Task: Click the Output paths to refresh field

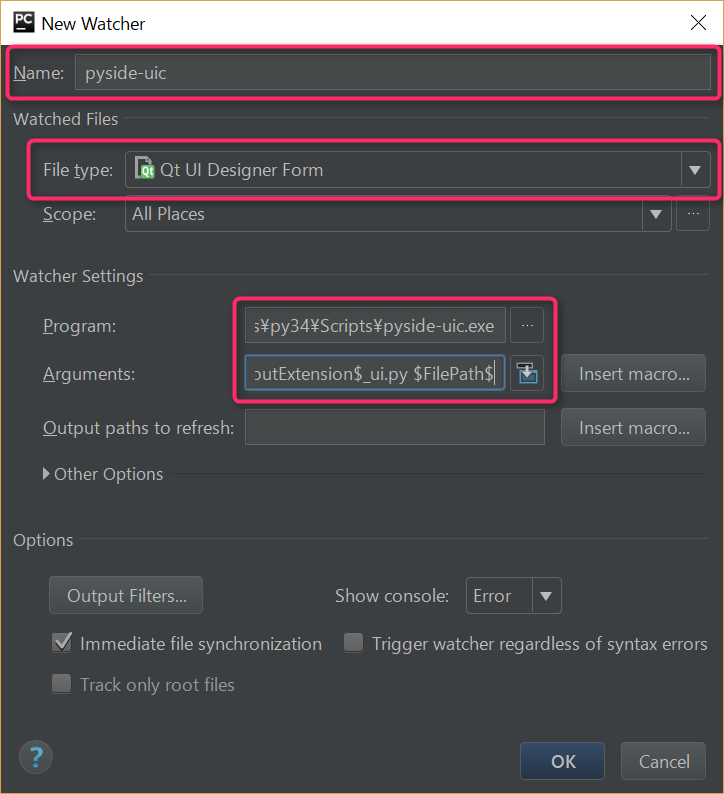Action: [395, 427]
